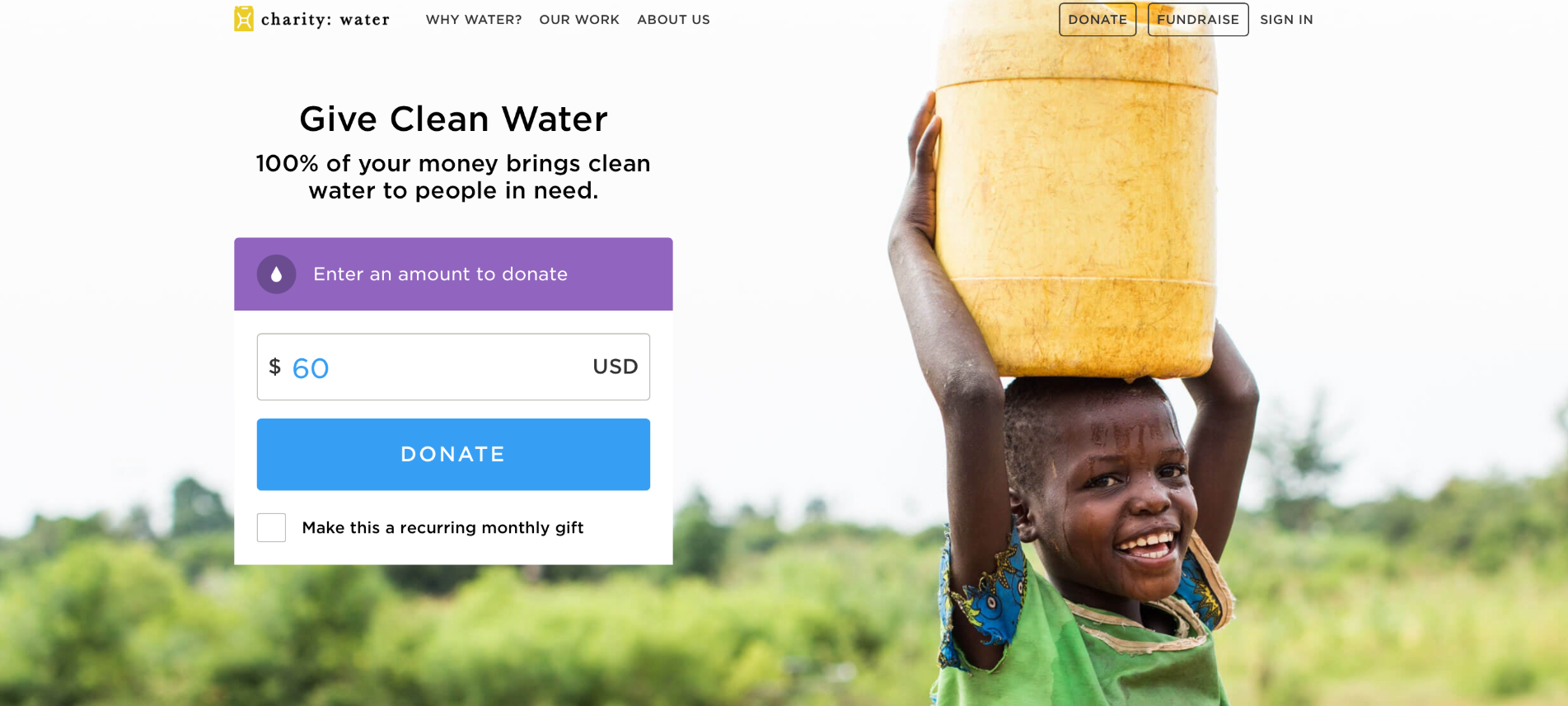
Task: Open the OUR WORK menu item
Action: point(579,20)
